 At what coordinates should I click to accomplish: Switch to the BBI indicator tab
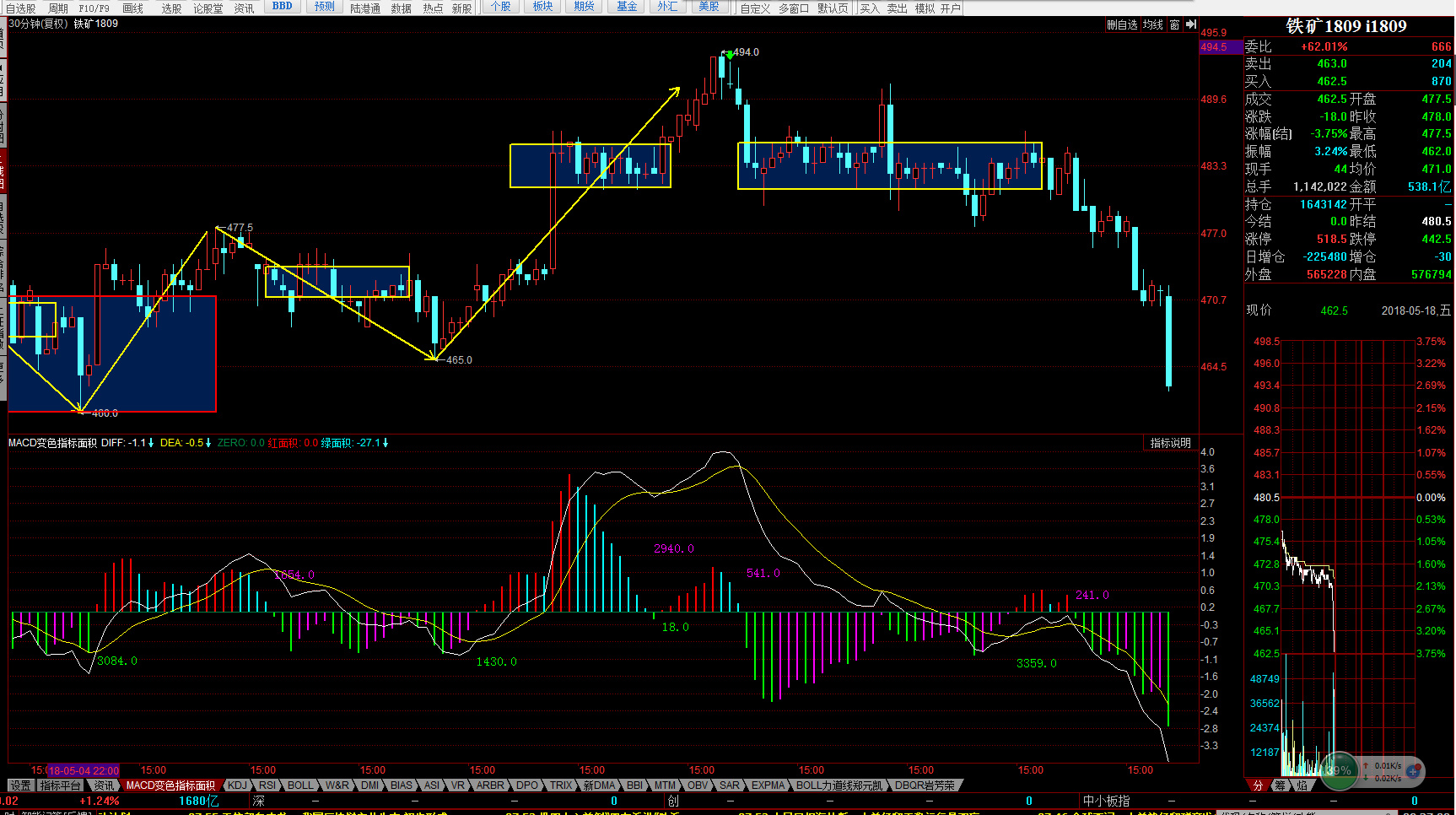634,785
